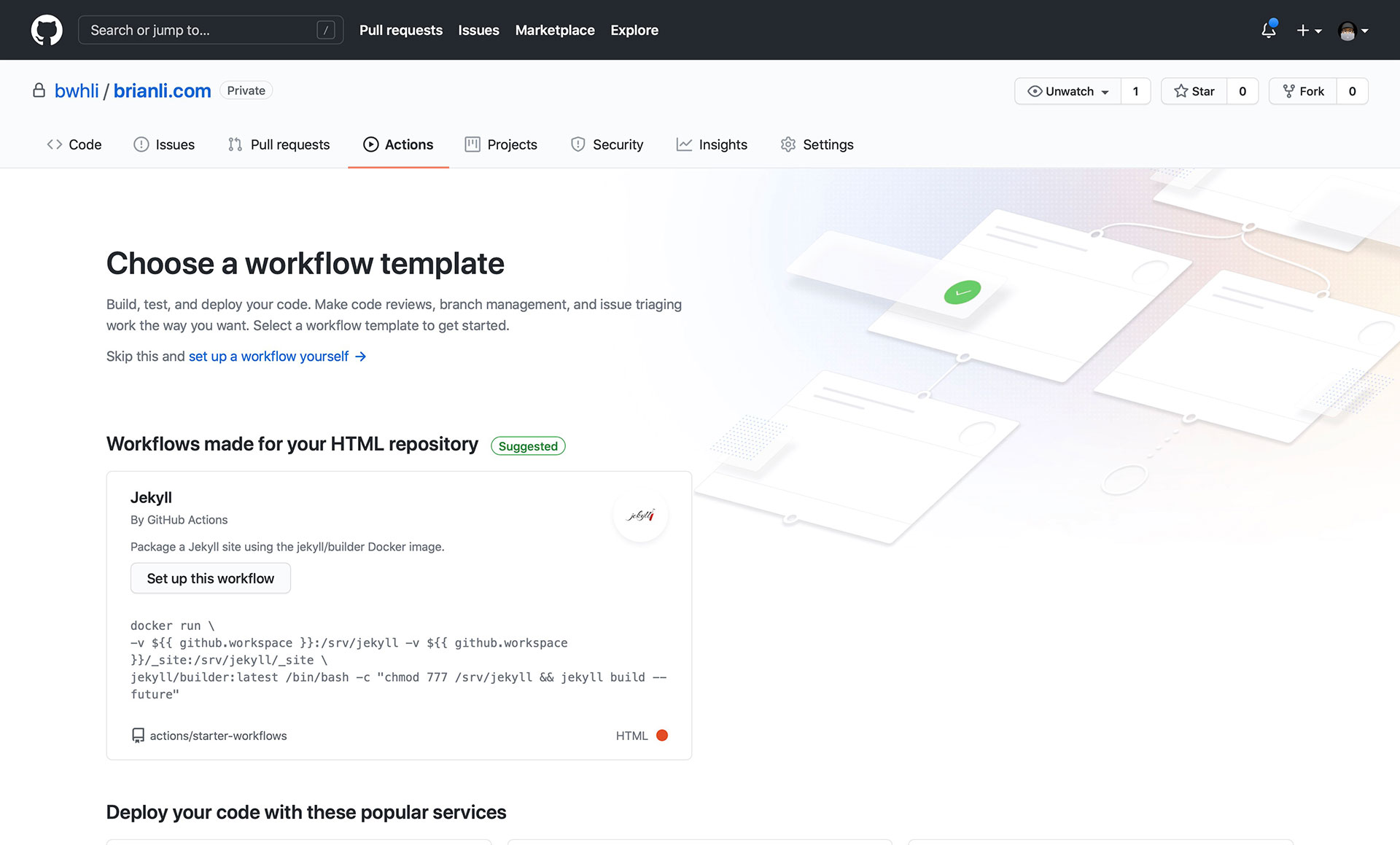Click the HTML language label
Viewport: 1400px width, 845px height.
tap(631, 736)
